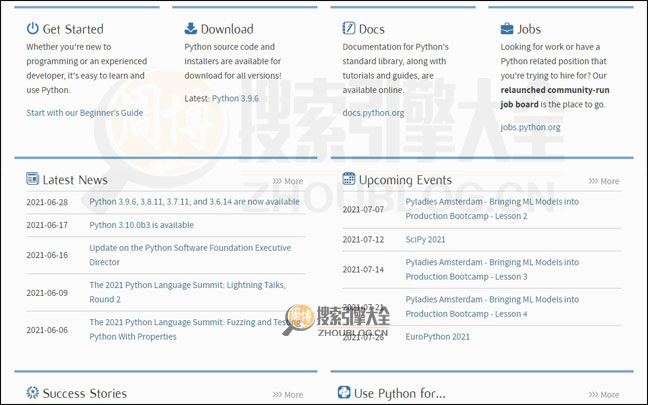The image size is (648, 405).
Task: Open the Python 3.9.6 latest link
Action: [235, 98]
